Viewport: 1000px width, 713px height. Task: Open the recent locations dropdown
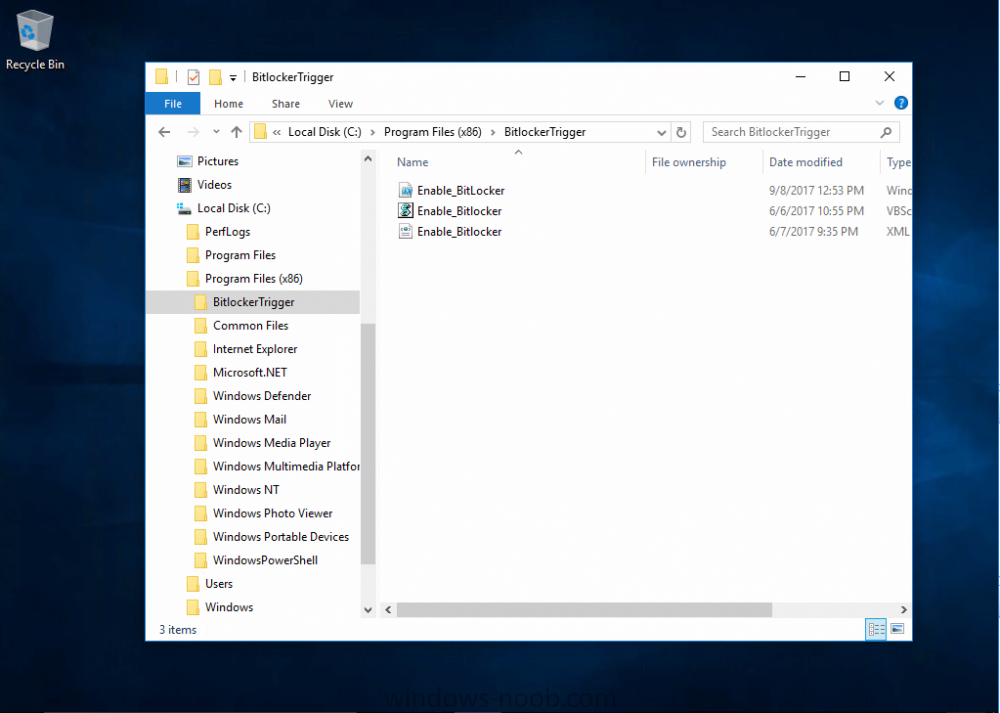point(216,132)
